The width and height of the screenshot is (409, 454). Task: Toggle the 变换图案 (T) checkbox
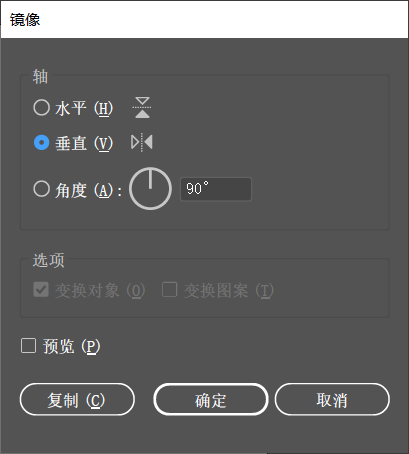pos(169,289)
